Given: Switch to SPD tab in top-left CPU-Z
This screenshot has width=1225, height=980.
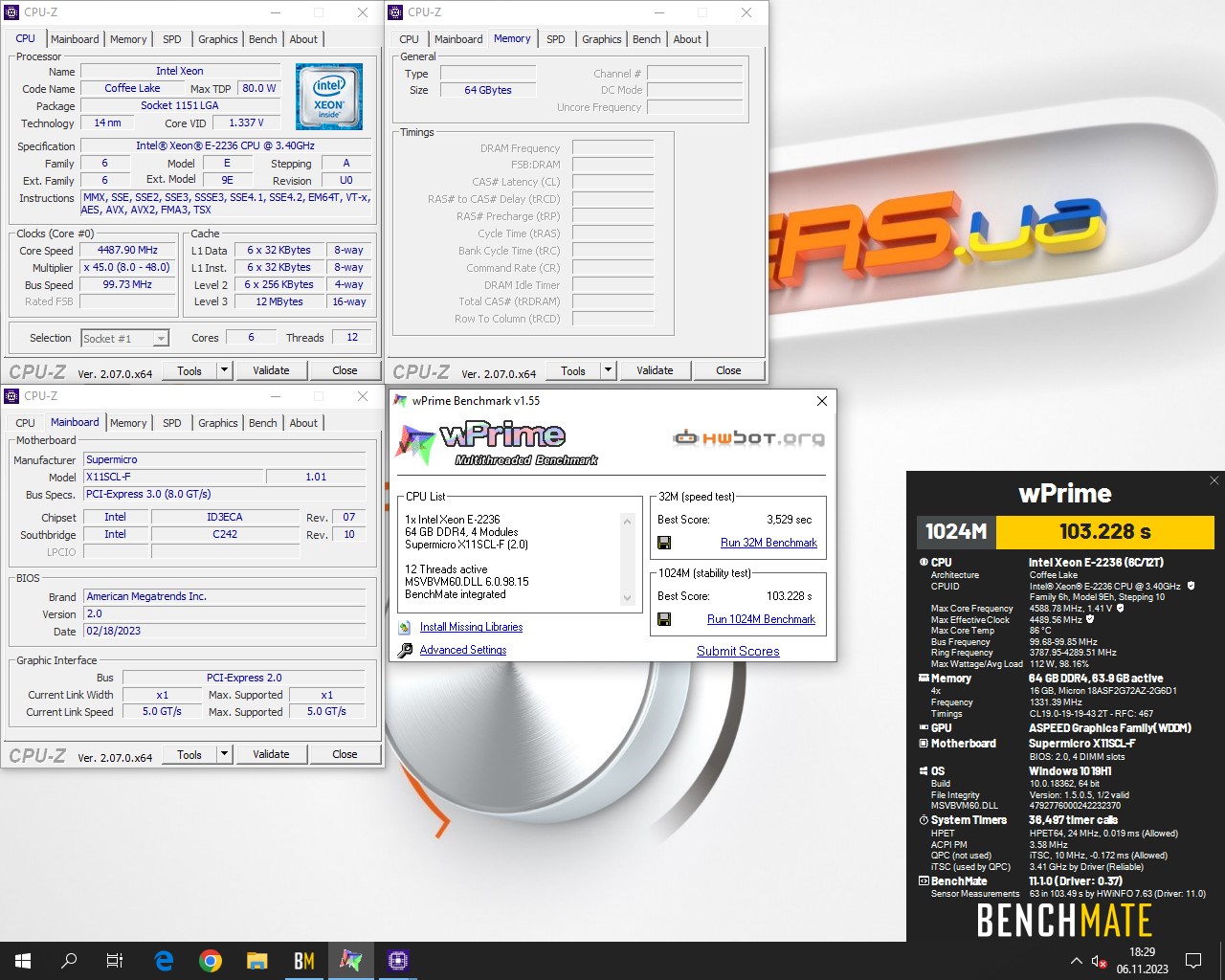Looking at the screenshot, I should [x=172, y=39].
